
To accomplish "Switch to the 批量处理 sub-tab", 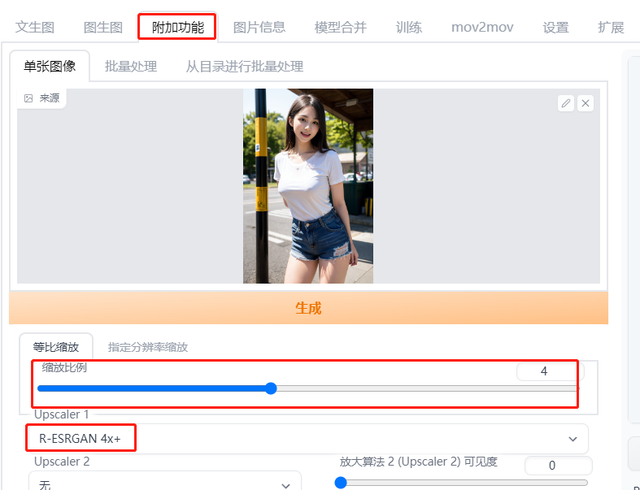I will (131, 66).
